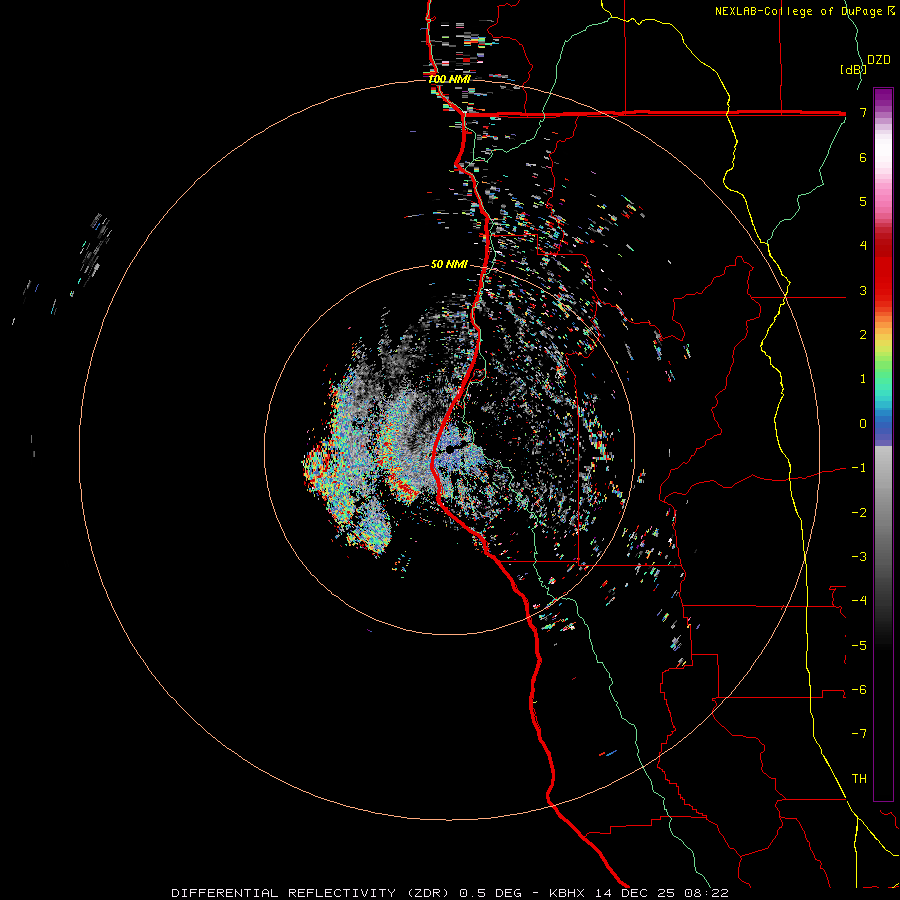Click the -5 dB label on color scale
The width and height of the screenshot is (900, 900).
859,645
